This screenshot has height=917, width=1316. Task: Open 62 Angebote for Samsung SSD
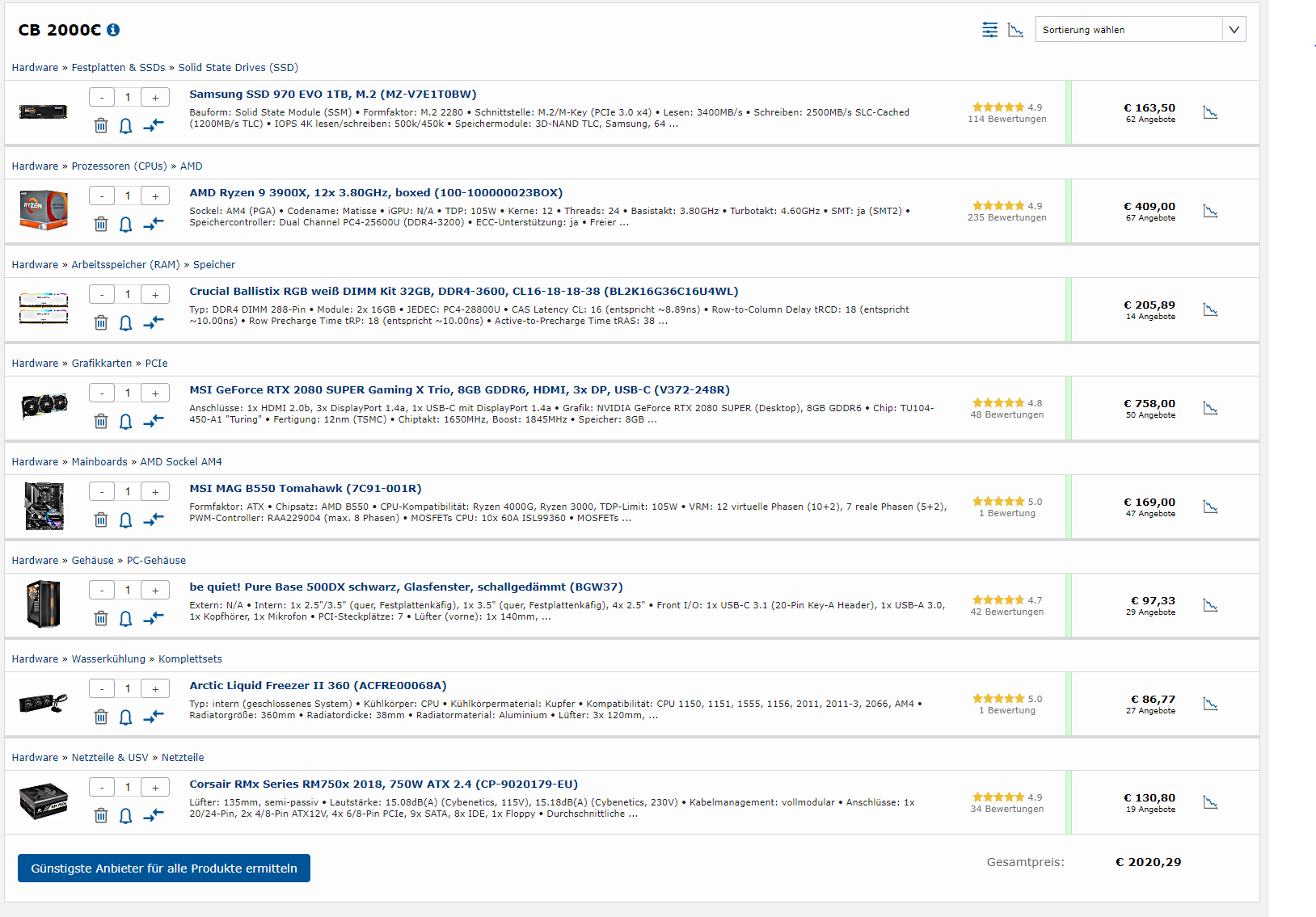coord(1150,120)
